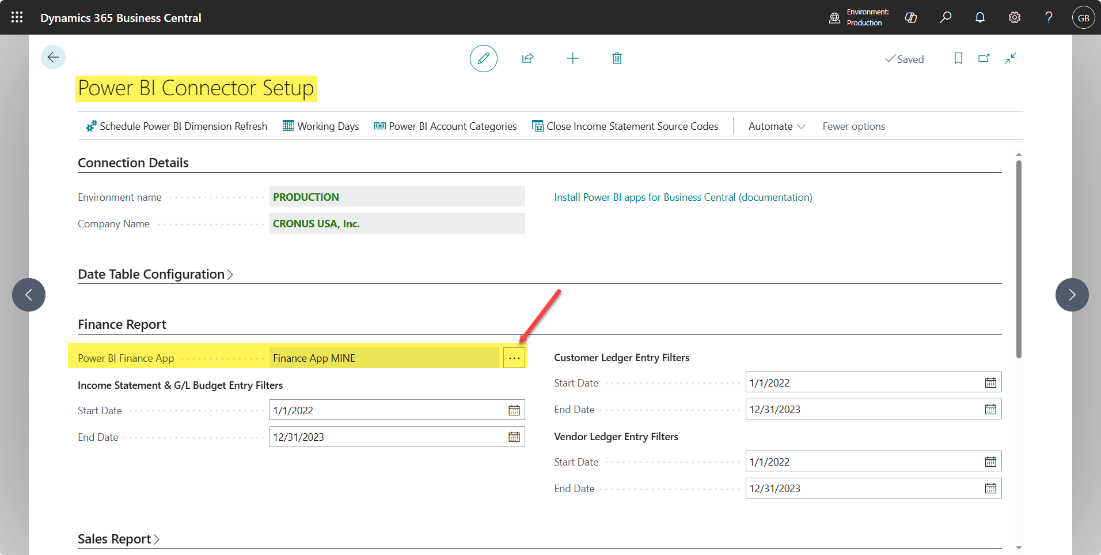
Task: Open Close Income Statement Source Codes
Action: click(x=625, y=126)
